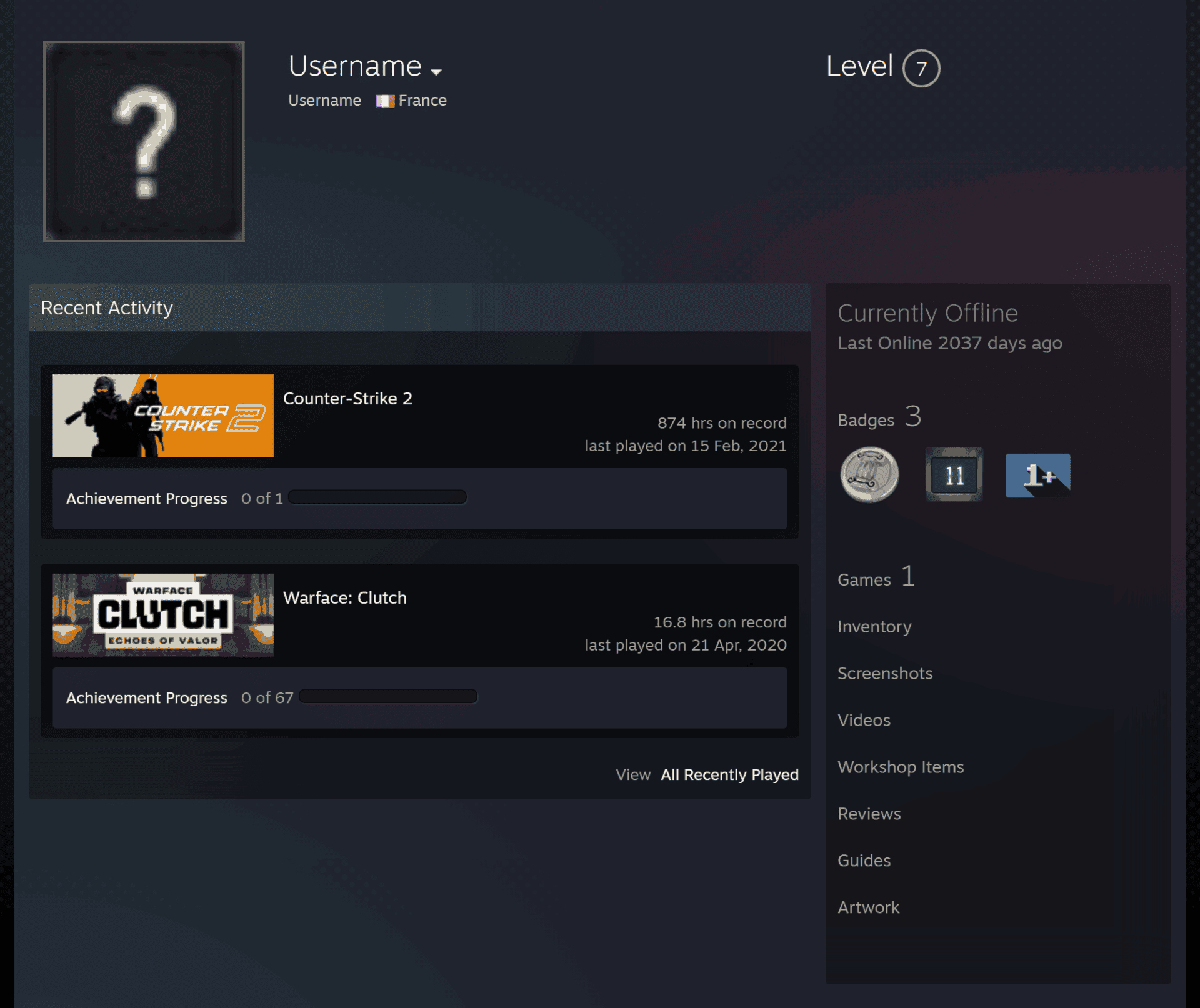Click 'last played on 21 Apr, 2020'

[686, 646]
